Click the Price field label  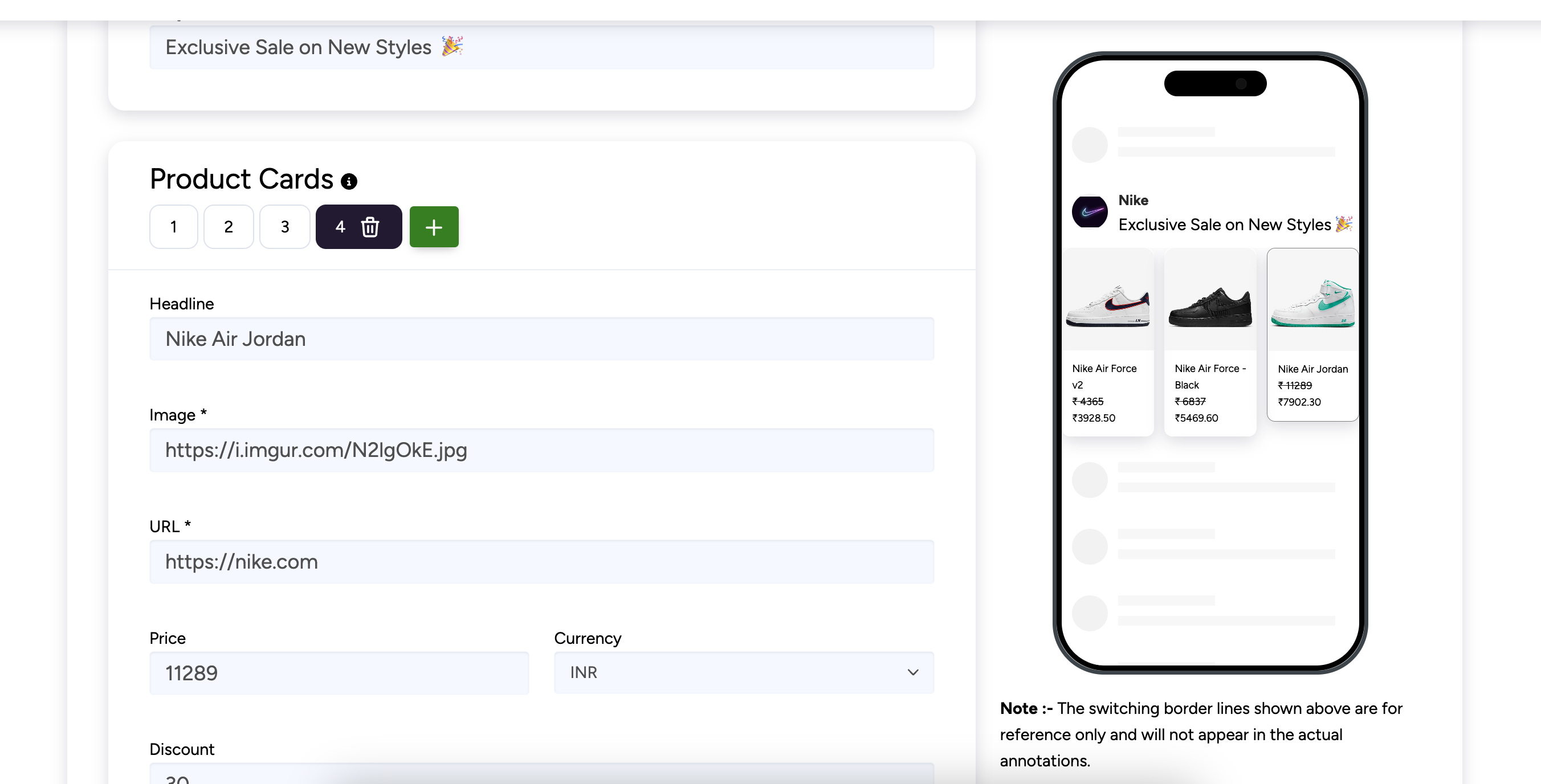[x=168, y=638]
